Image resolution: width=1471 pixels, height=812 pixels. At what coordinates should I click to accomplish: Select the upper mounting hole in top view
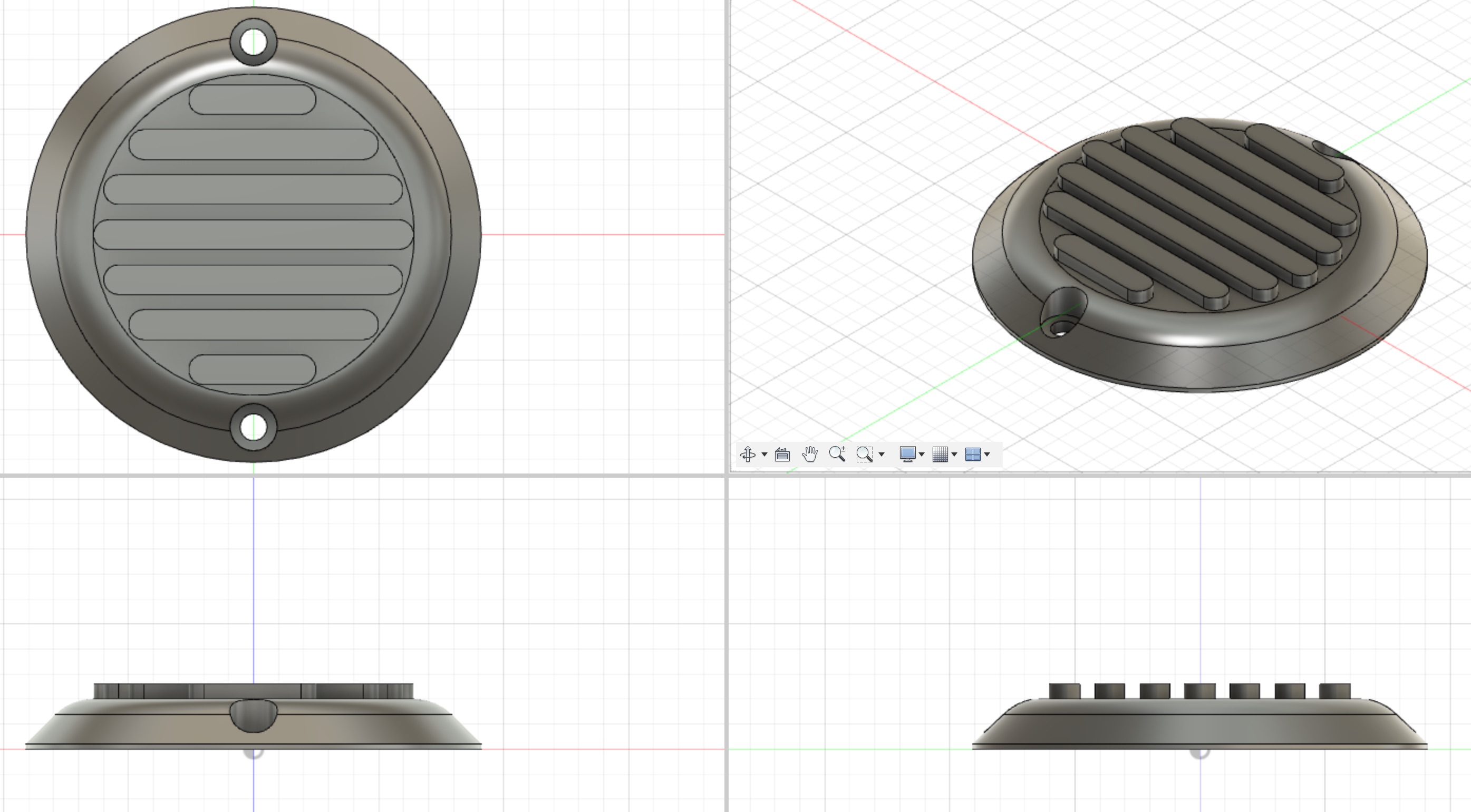[254, 42]
